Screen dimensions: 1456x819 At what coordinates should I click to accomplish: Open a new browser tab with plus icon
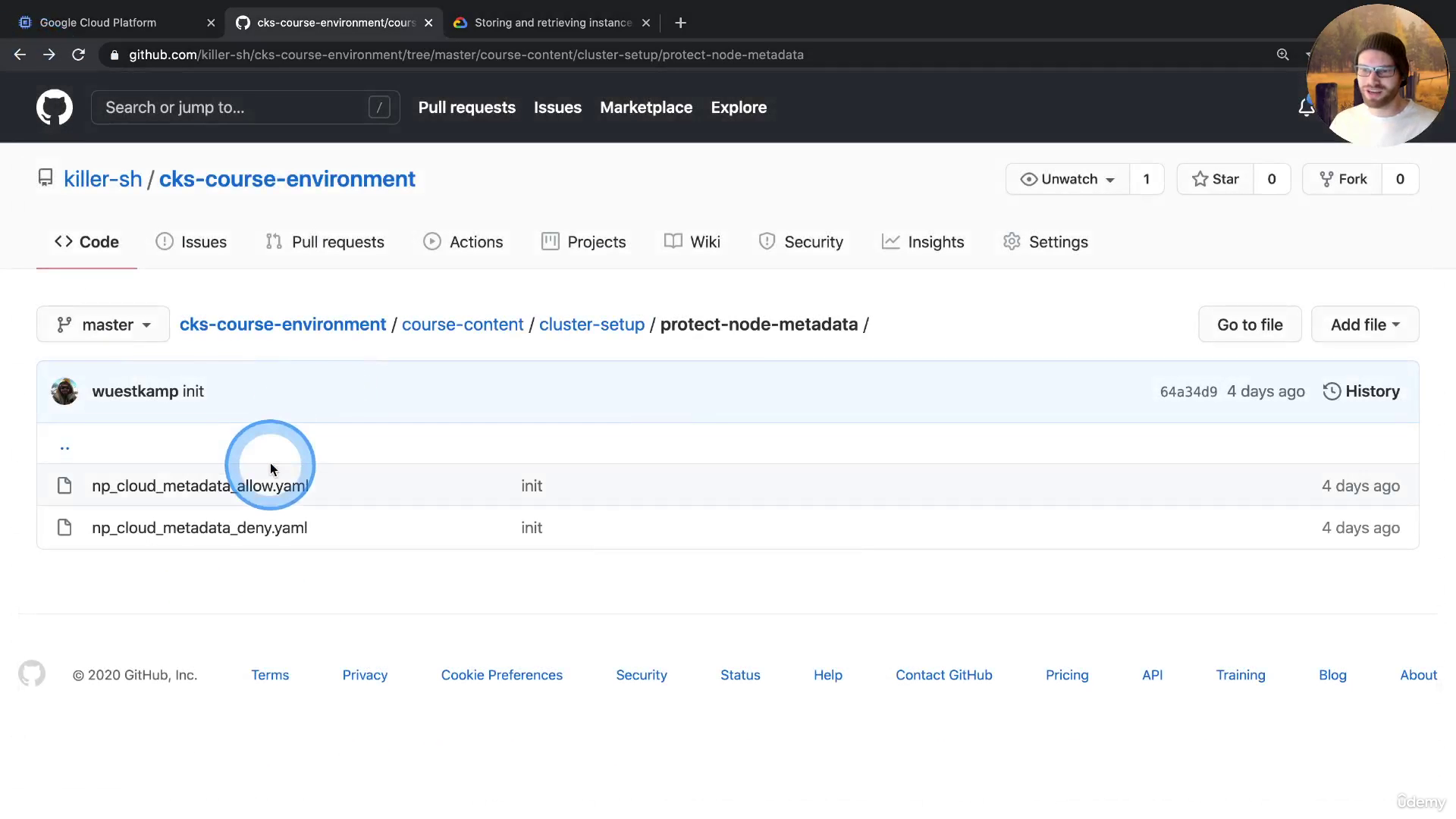(680, 23)
